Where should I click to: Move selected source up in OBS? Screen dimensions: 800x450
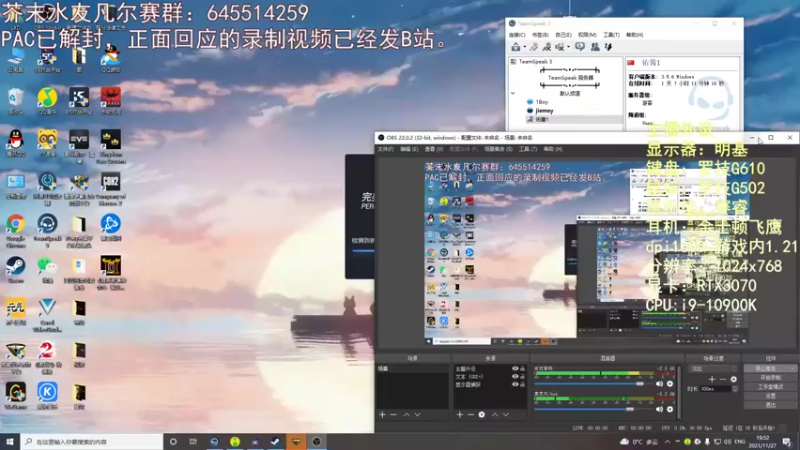(x=494, y=415)
